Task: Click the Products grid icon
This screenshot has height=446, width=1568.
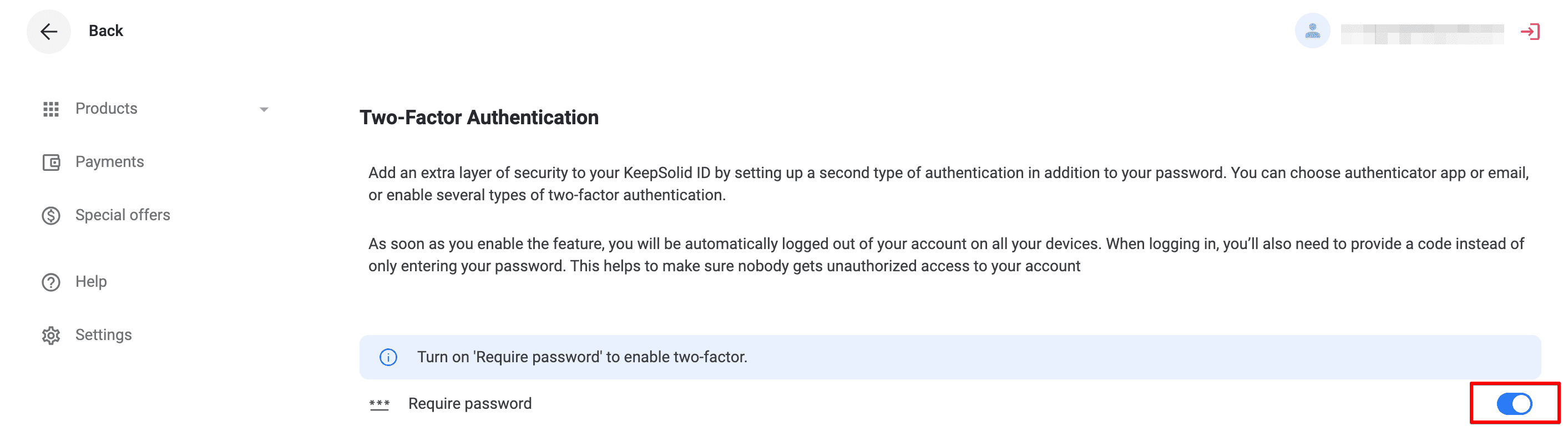Action: point(51,109)
